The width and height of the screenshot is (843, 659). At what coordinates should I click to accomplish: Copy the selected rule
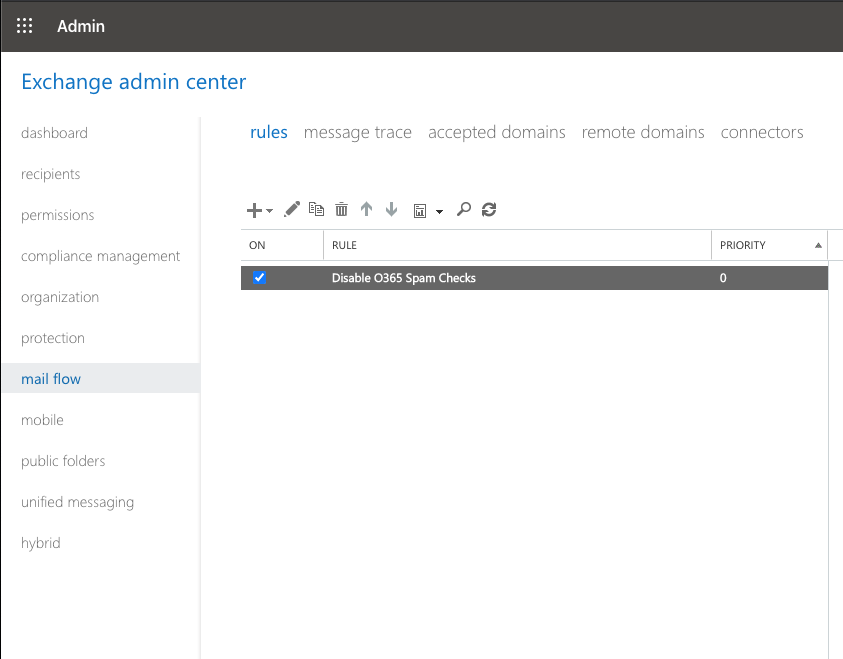pos(316,209)
